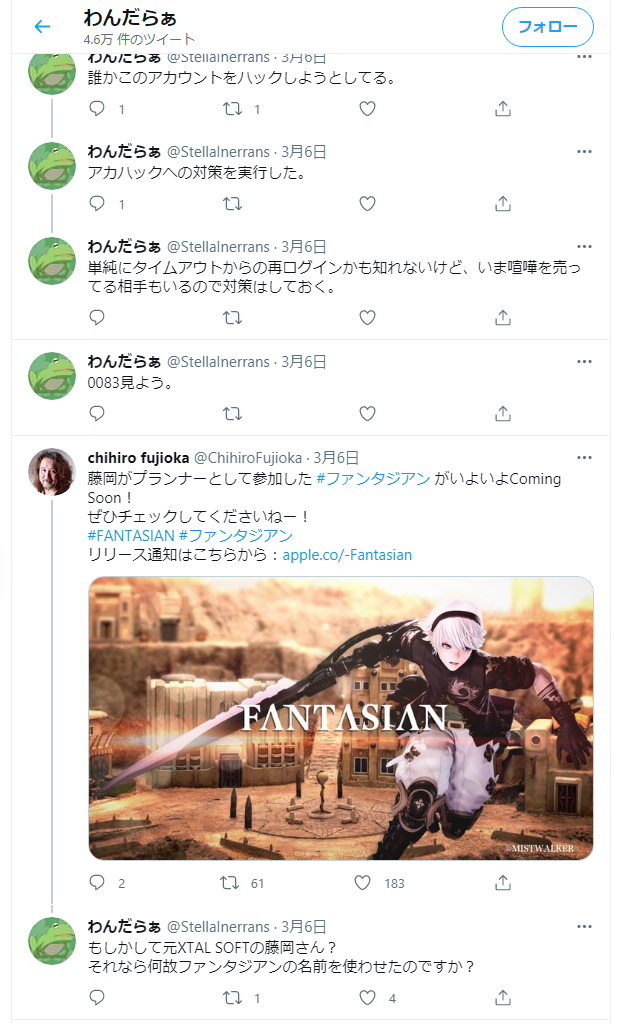Image resolution: width=620 pixels, height=1024 pixels.
Task: Like the FANTASIAN tweet with 183 likes
Action: pos(363,883)
